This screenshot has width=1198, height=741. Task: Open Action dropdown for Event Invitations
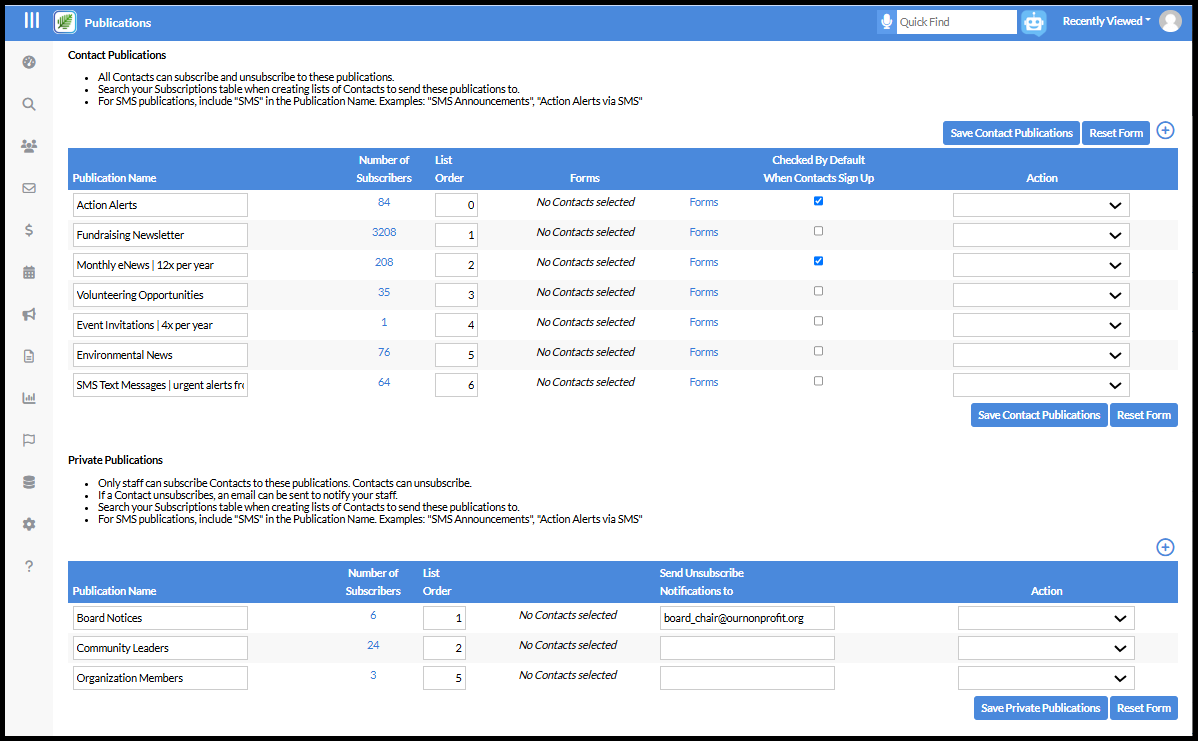pos(1041,325)
